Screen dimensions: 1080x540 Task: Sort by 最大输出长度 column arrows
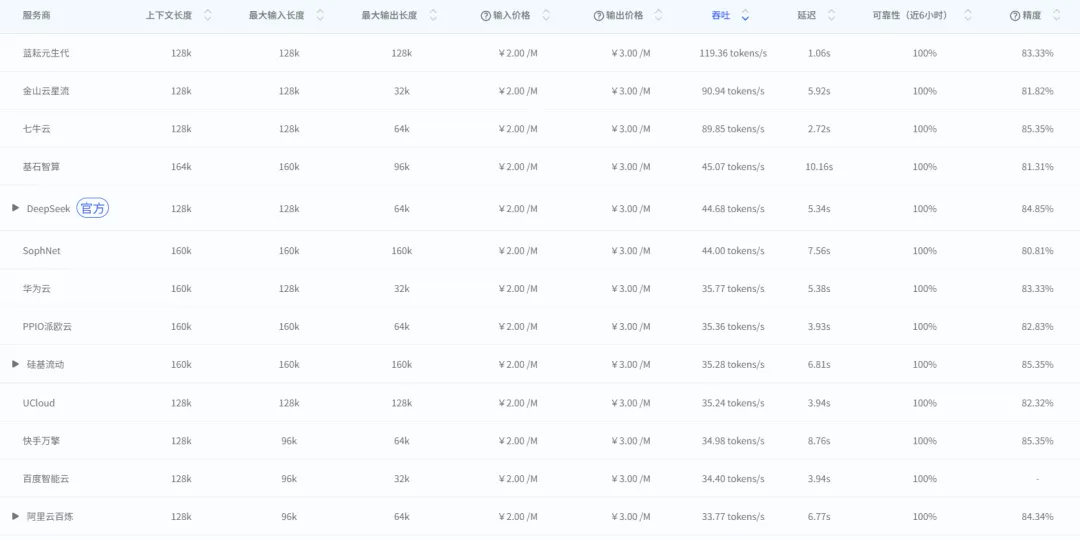point(433,15)
